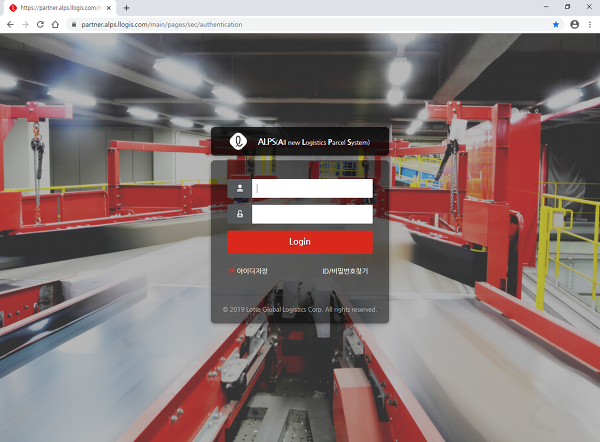Click the red Login button

[x=300, y=242]
